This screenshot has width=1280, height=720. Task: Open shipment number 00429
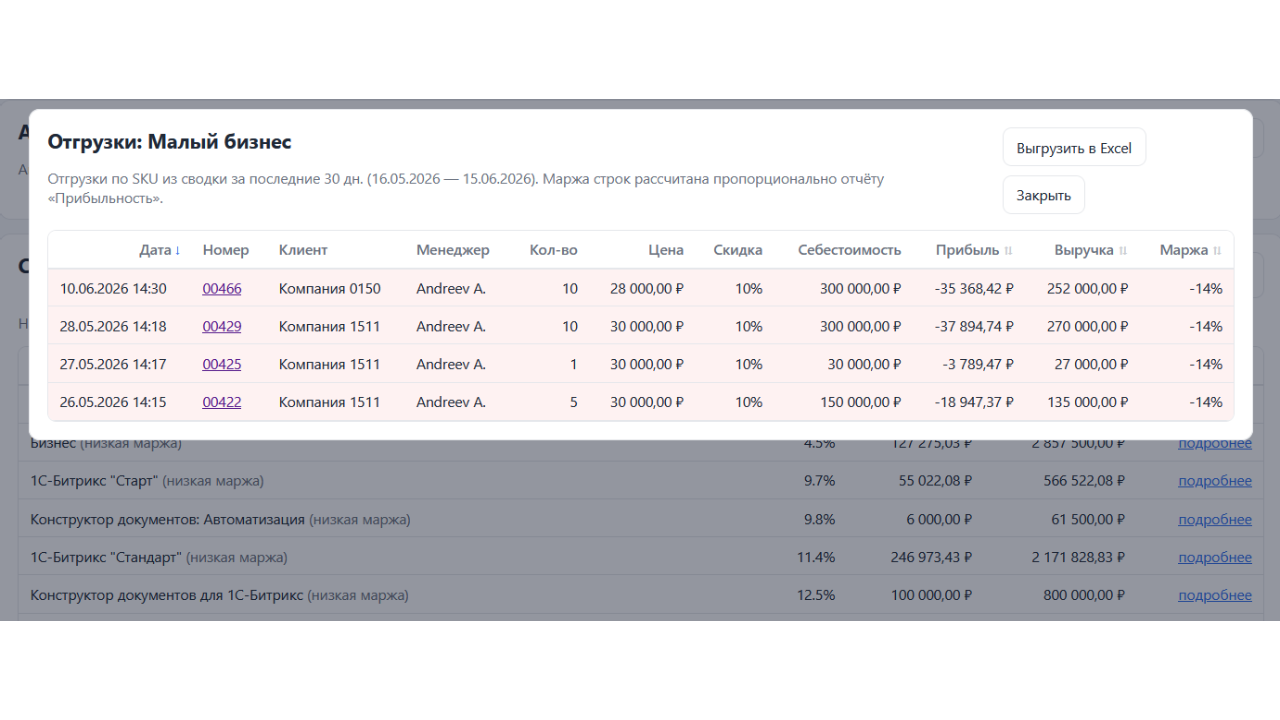click(x=222, y=327)
